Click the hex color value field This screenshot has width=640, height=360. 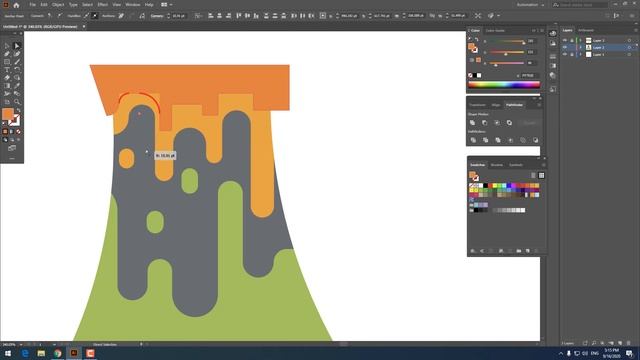coord(529,76)
